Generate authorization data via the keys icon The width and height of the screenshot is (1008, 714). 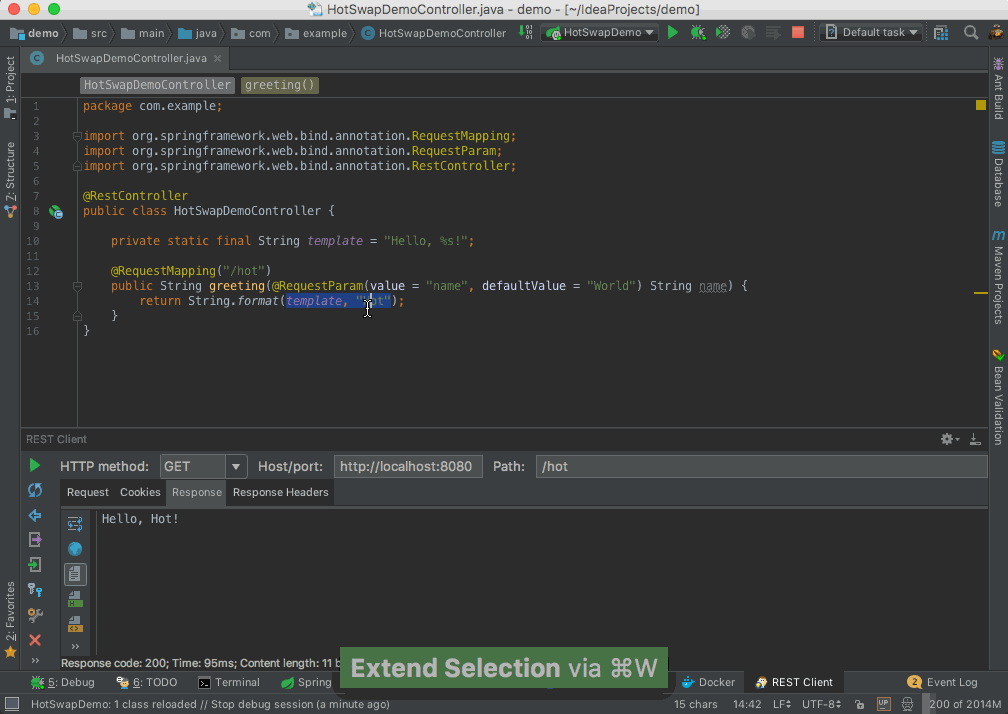[x=34, y=590]
